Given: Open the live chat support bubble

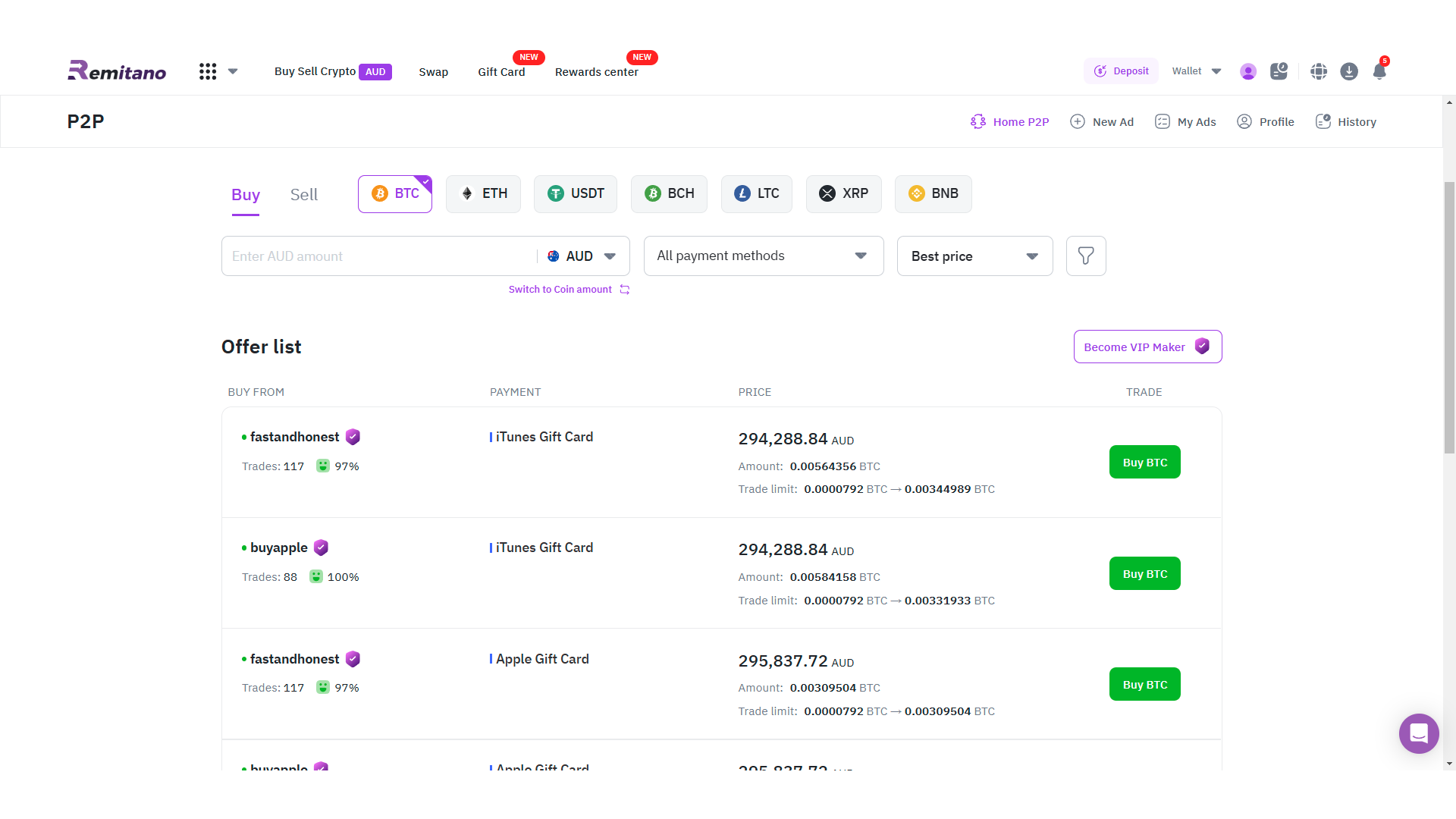Looking at the screenshot, I should pos(1419,733).
